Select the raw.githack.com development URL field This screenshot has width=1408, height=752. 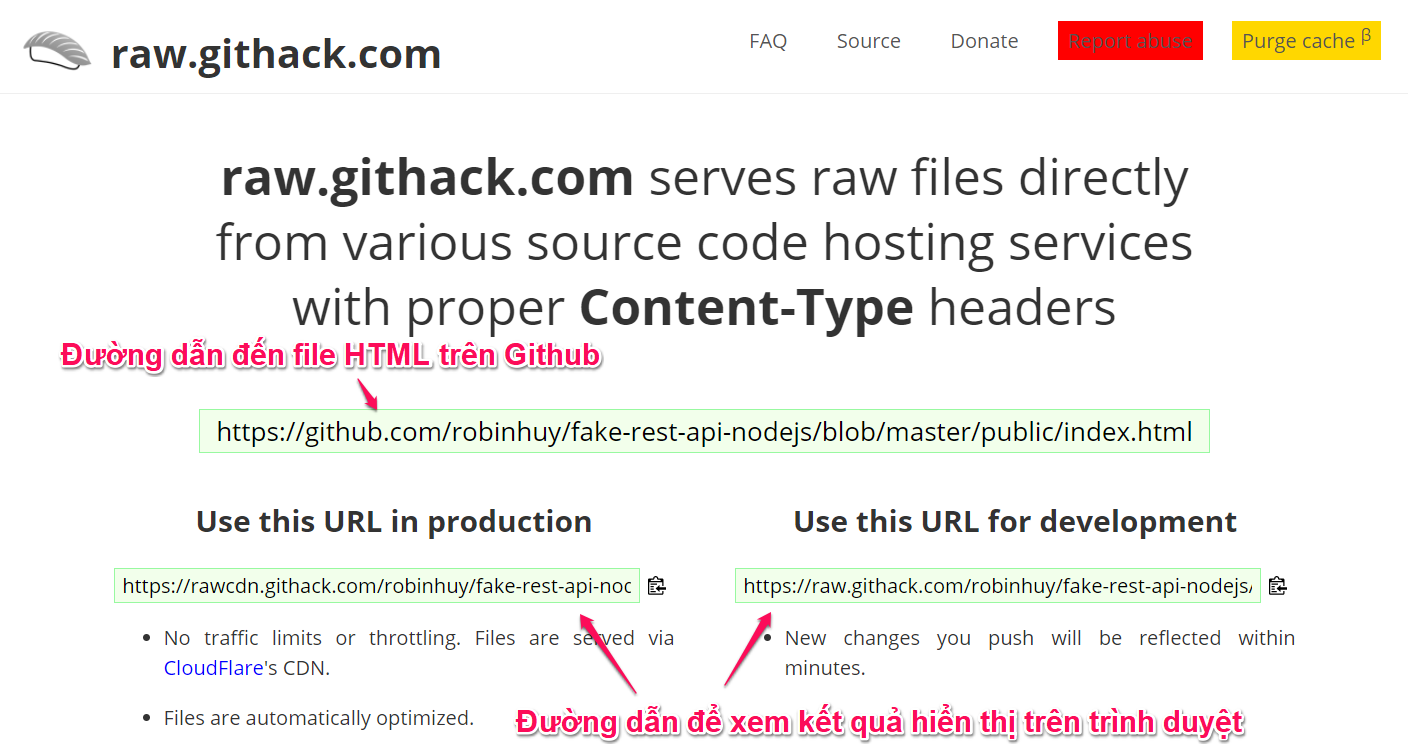(x=997, y=586)
